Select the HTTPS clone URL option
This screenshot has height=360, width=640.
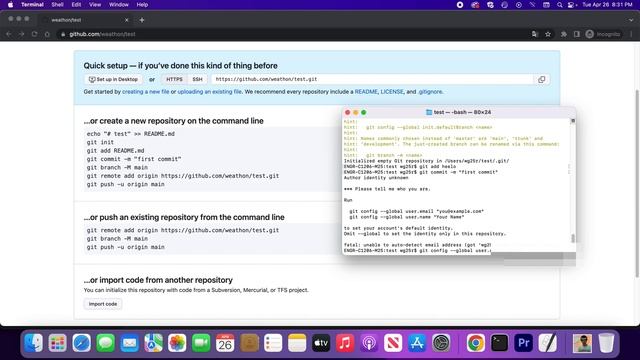tap(174, 80)
